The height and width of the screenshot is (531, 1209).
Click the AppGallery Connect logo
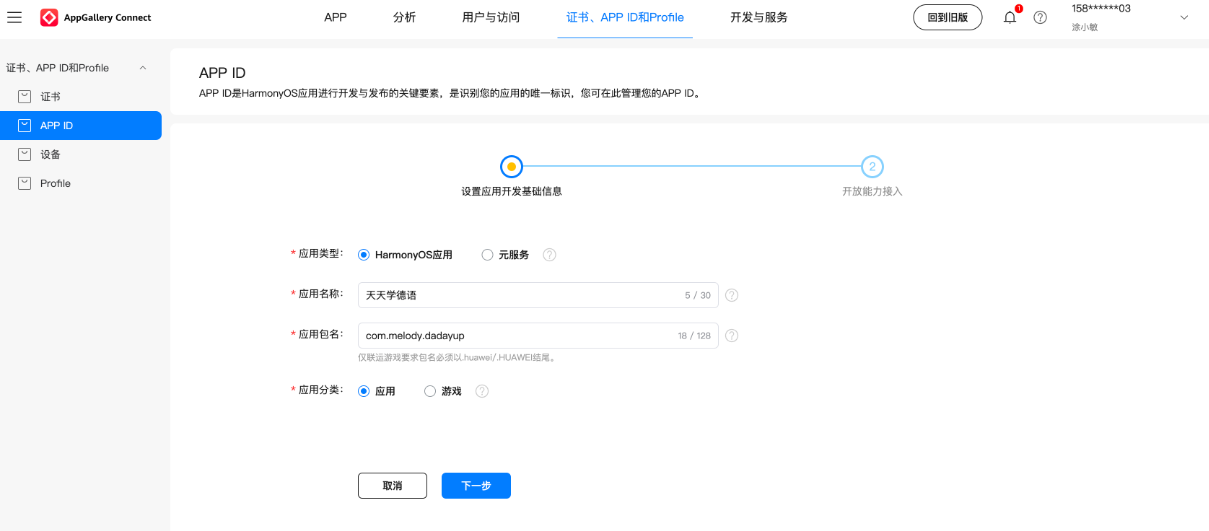[96, 18]
